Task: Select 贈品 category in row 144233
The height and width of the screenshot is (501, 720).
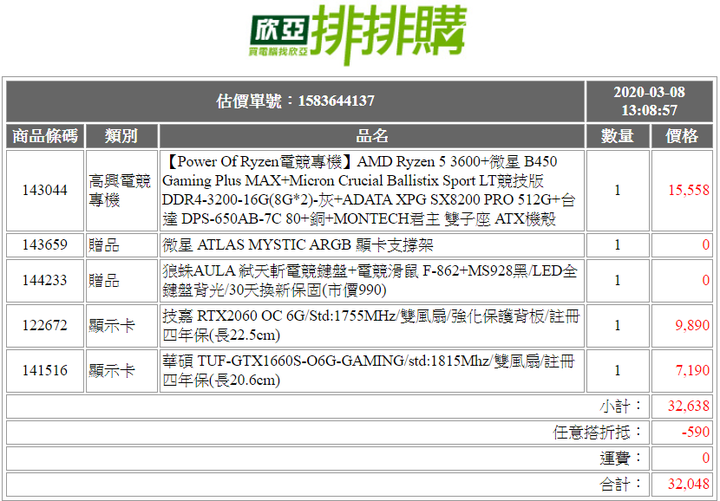Action: (104, 280)
